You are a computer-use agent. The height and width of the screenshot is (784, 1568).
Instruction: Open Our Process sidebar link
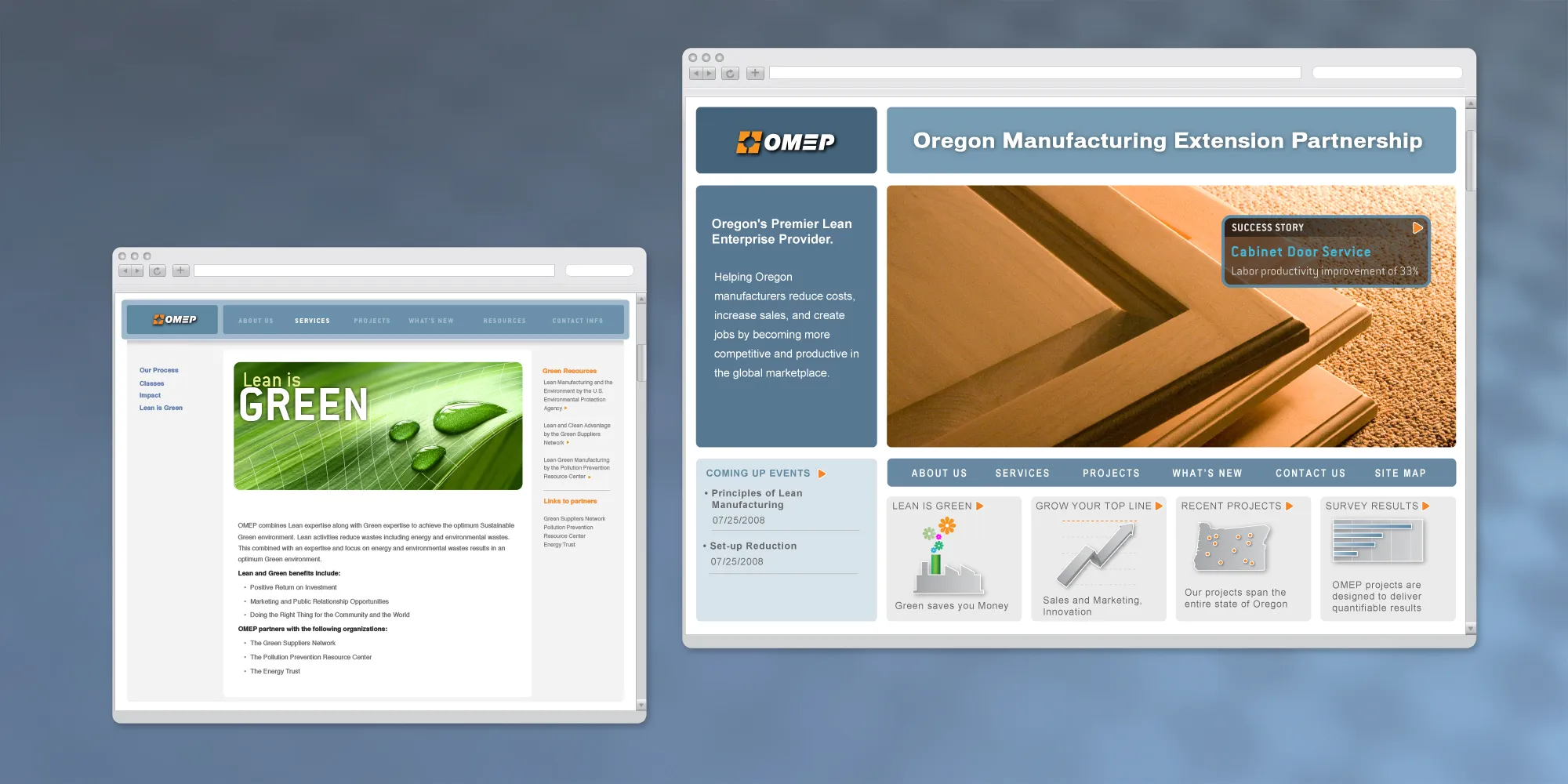159,370
